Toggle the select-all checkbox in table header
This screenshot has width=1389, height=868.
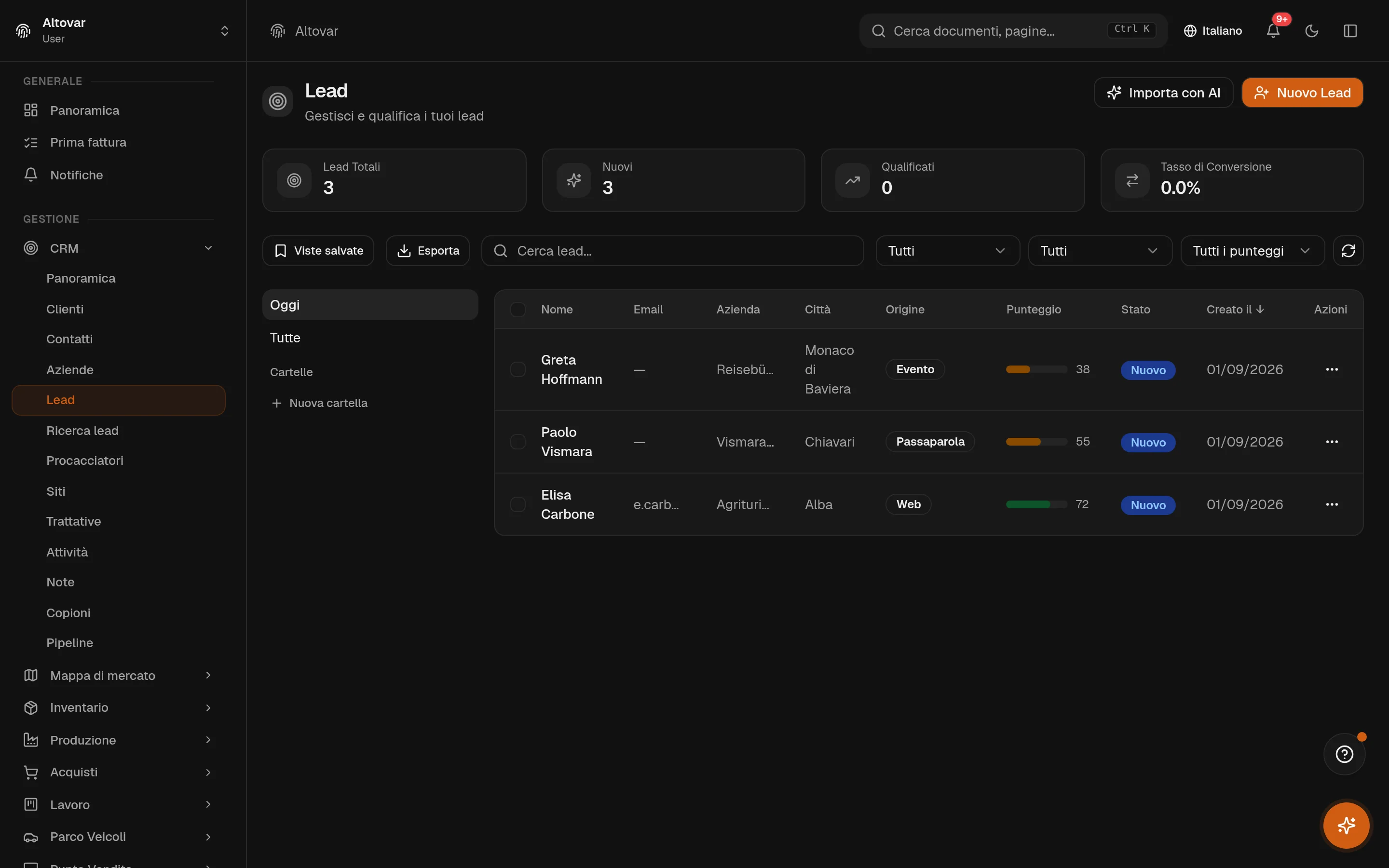click(x=517, y=310)
